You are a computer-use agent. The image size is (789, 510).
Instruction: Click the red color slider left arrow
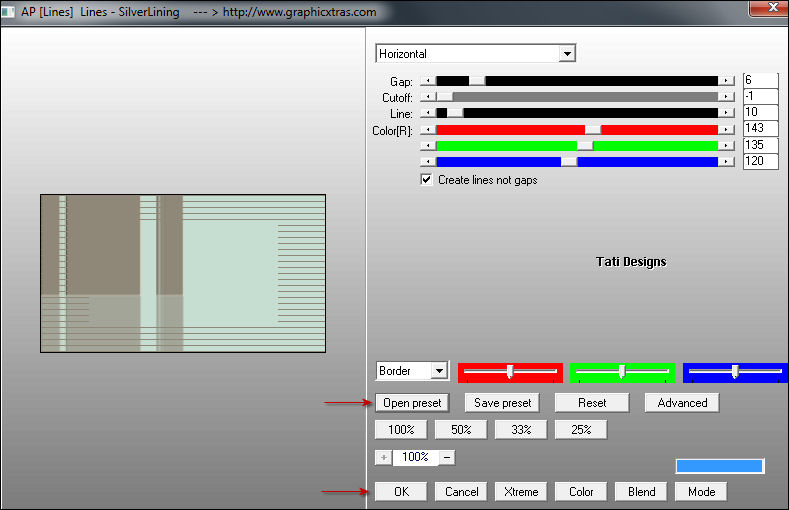[x=428, y=129]
